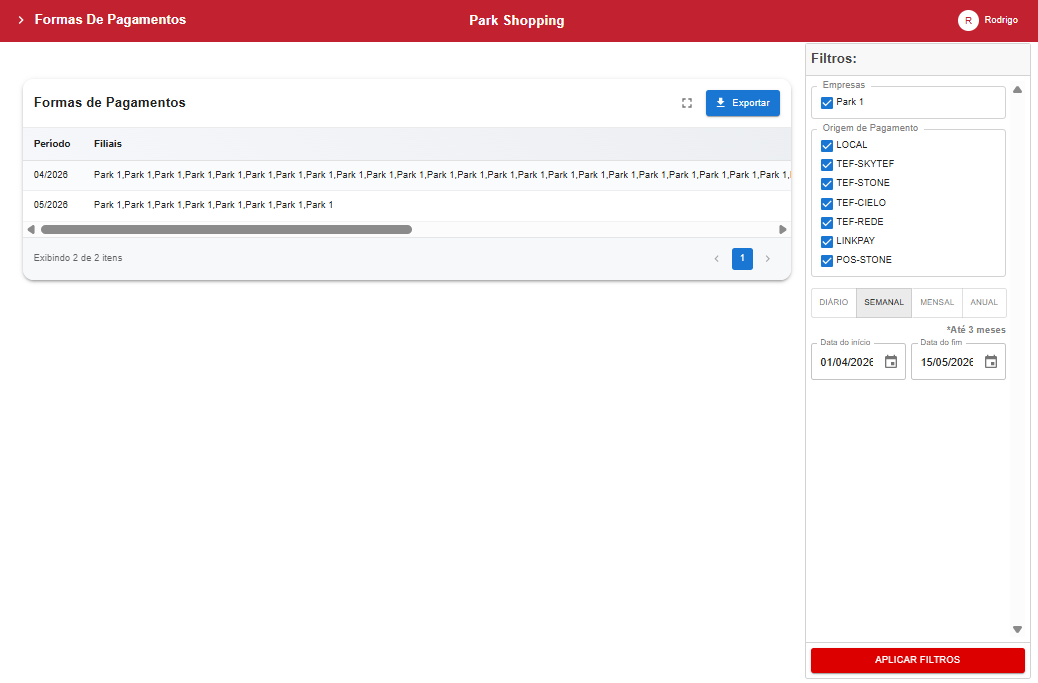
Task: Edit the end date field 15/05/2026
Action: [947, 363]
